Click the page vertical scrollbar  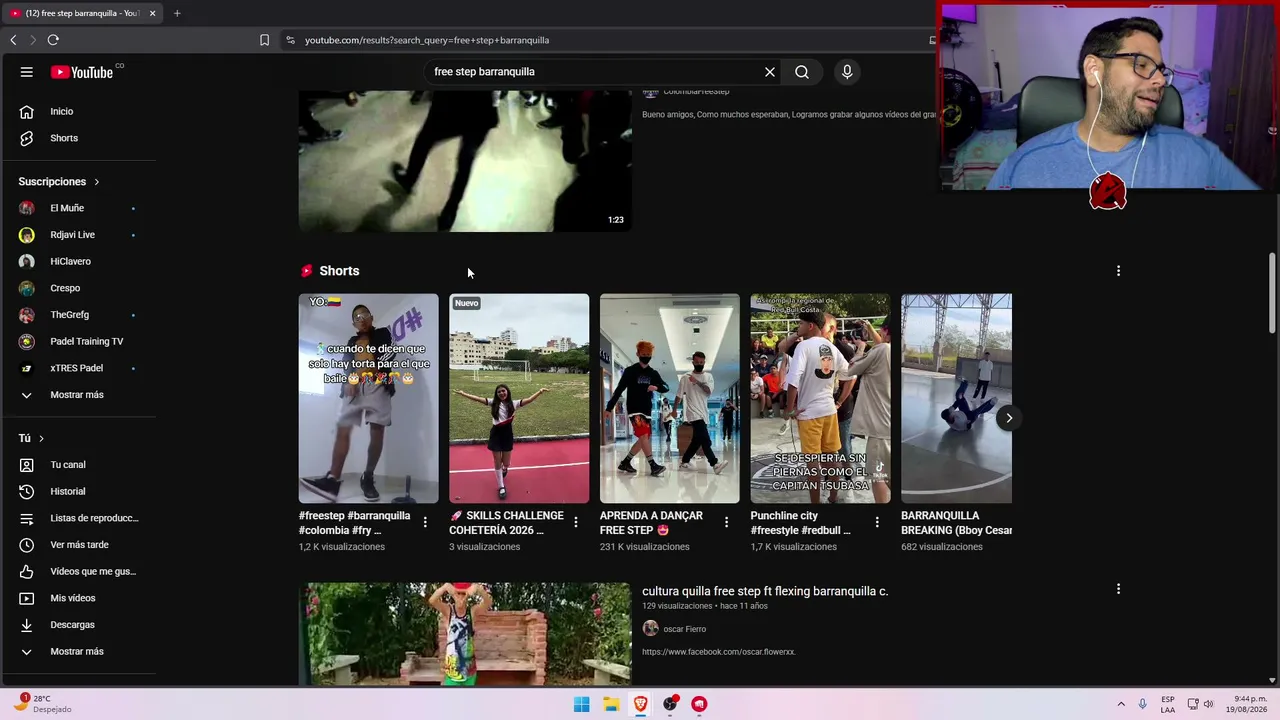(x=1272, y=294)
